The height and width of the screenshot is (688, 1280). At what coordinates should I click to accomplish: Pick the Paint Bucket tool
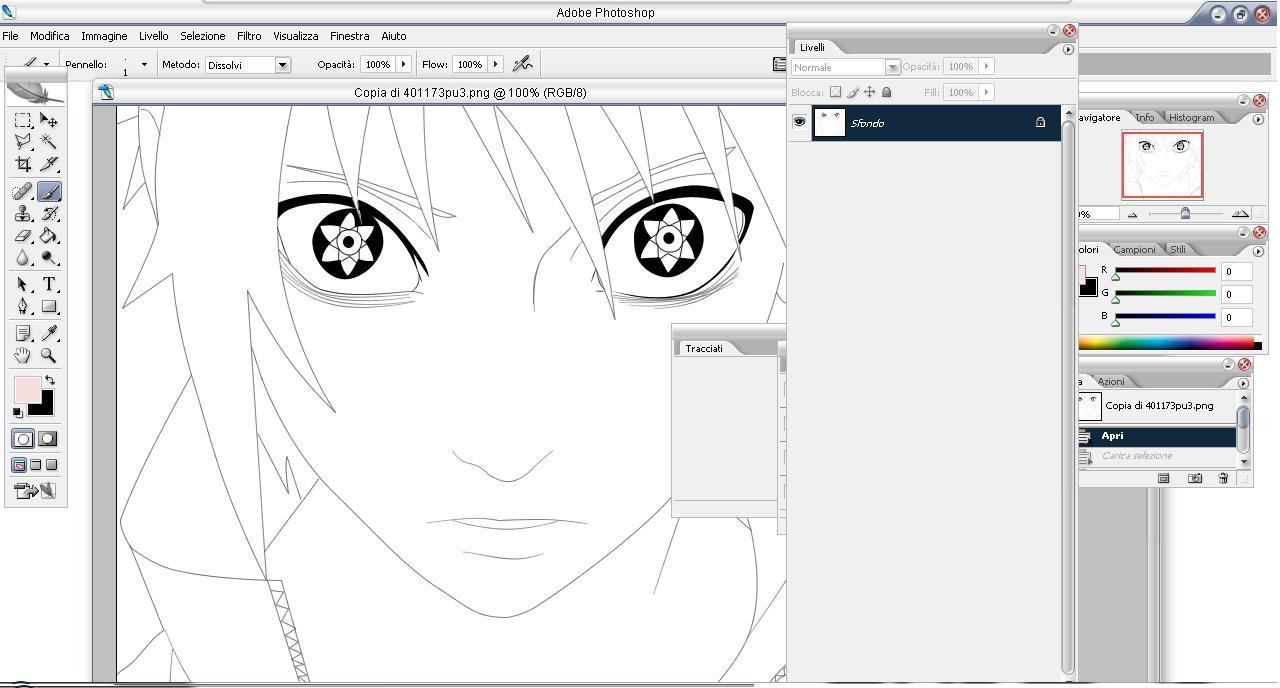(48, 236)
